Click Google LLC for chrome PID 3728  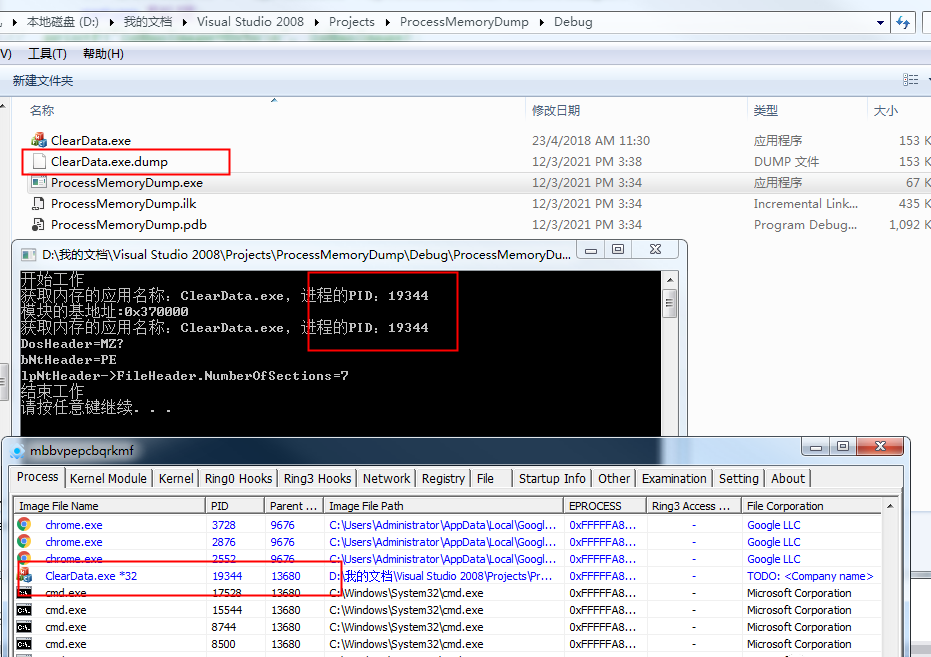tap(774, 525)
